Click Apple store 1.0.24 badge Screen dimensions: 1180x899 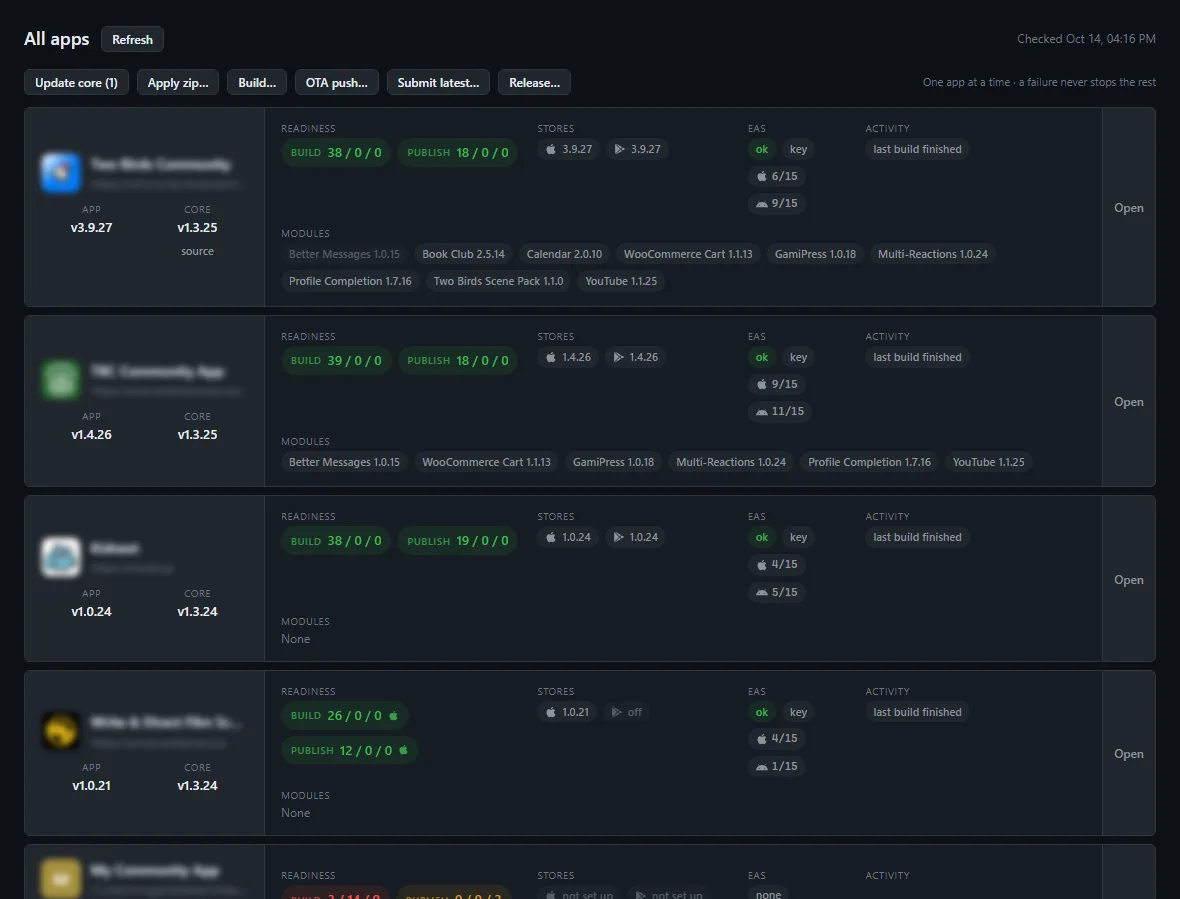pyautogui.click(x=568, y=537)
